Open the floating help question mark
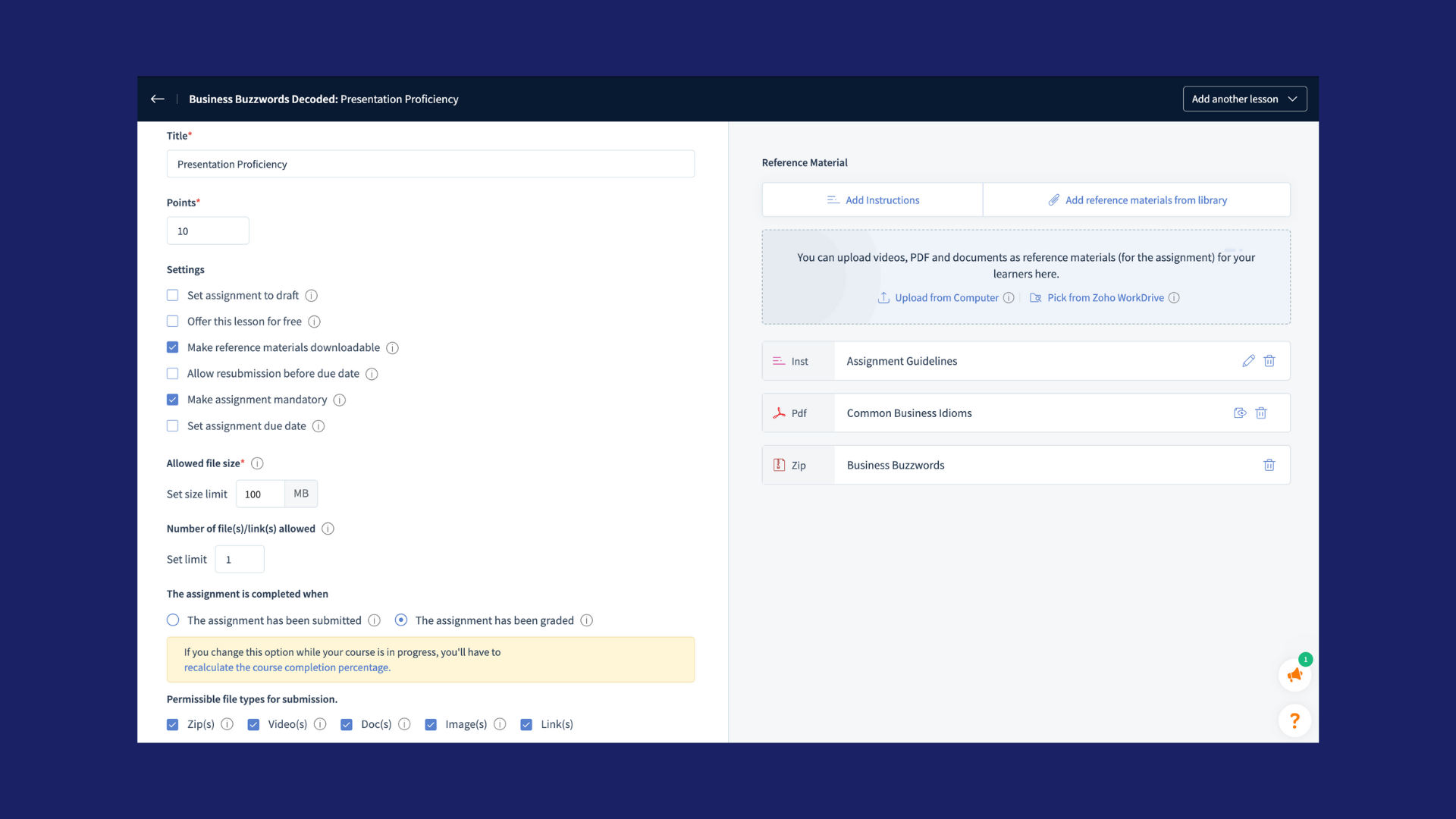Viewport: 1456px width, 819px height. click(x=1294, y=720)
